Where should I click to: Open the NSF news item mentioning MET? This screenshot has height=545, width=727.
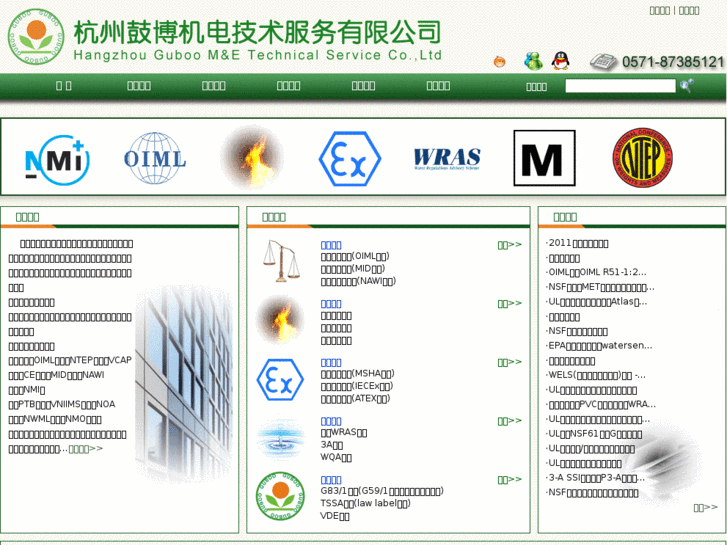click(x=601, y=287)
